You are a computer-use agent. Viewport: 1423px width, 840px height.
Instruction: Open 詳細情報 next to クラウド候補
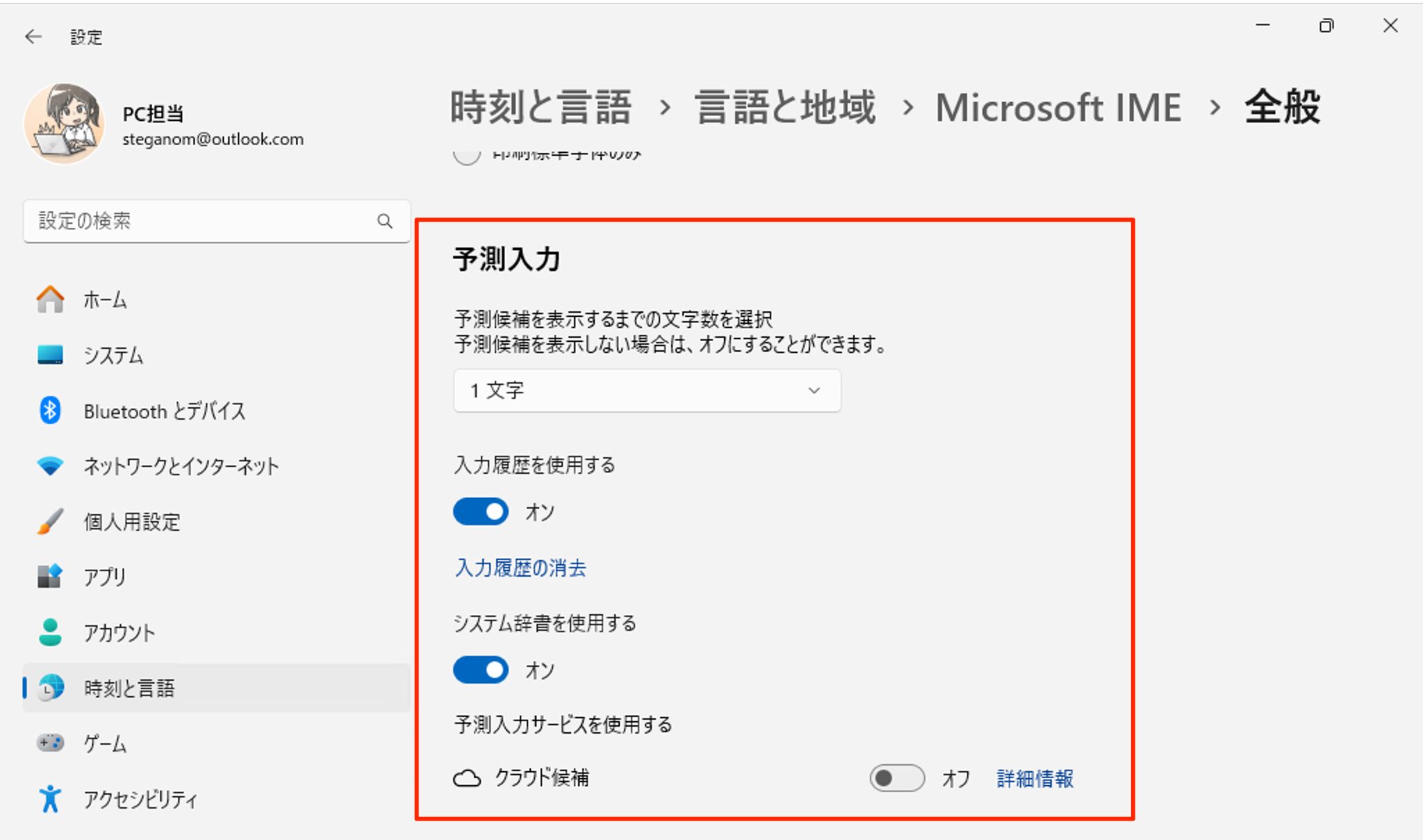(x=1034, y=778)
